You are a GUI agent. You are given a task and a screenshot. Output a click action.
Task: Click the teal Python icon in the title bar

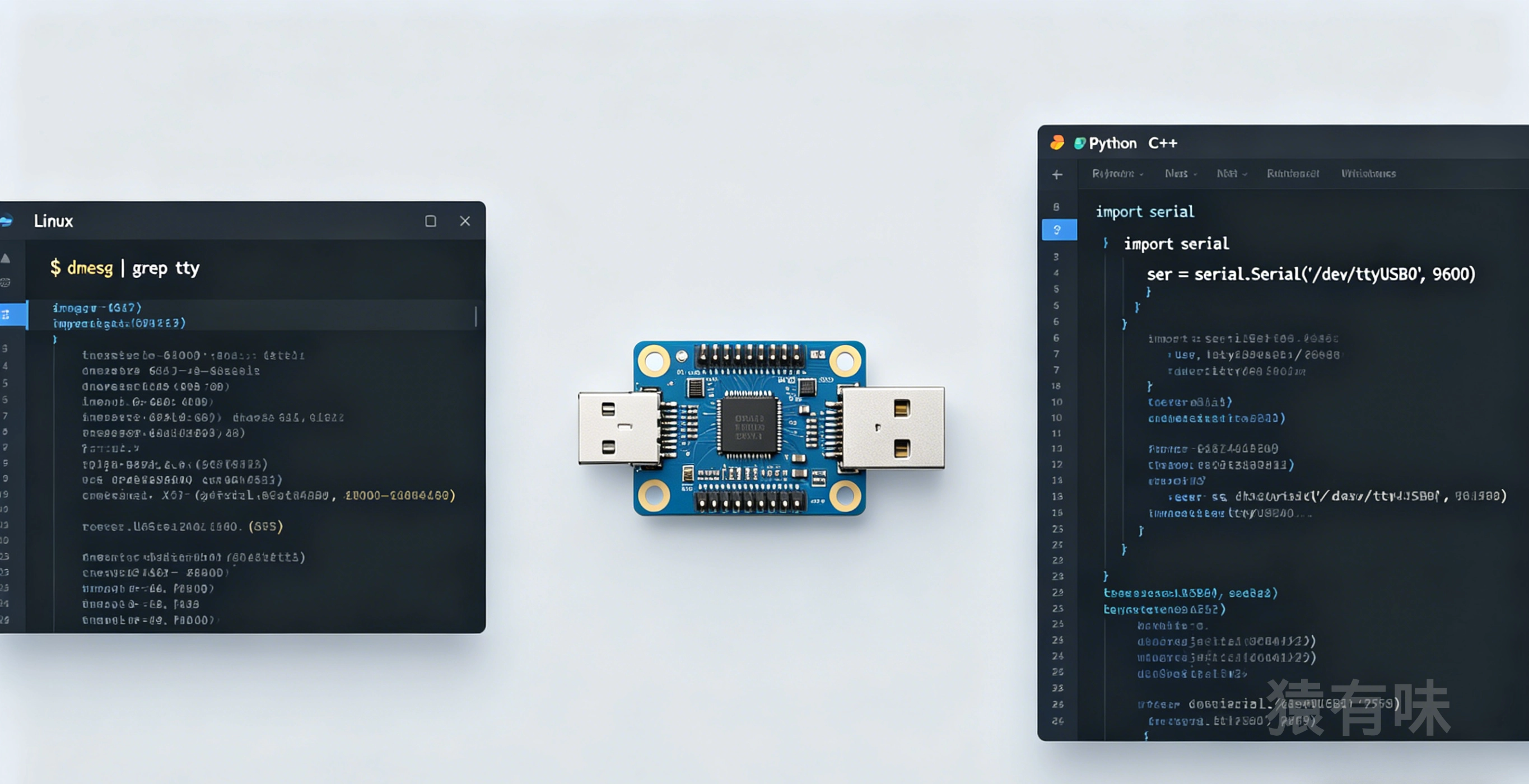pyautogui.click(x=1080, y=143)
